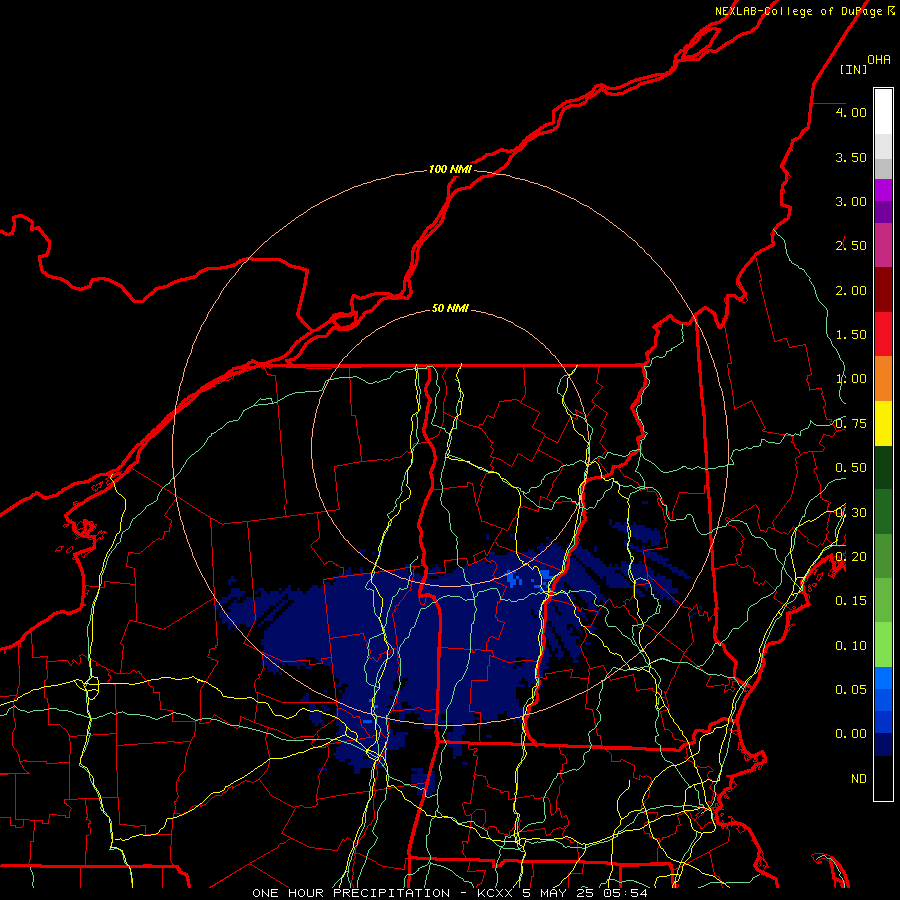This screenshot has height=900, width=900.
Task: Click the [IN] units label
Action: click(x=854, y=69)
